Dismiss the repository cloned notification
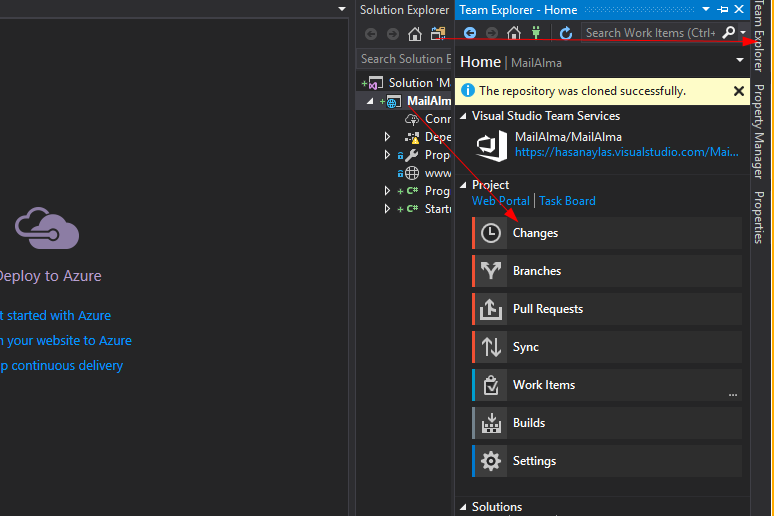Viewport: 774px width, 516px height. [x=738, y=91]
